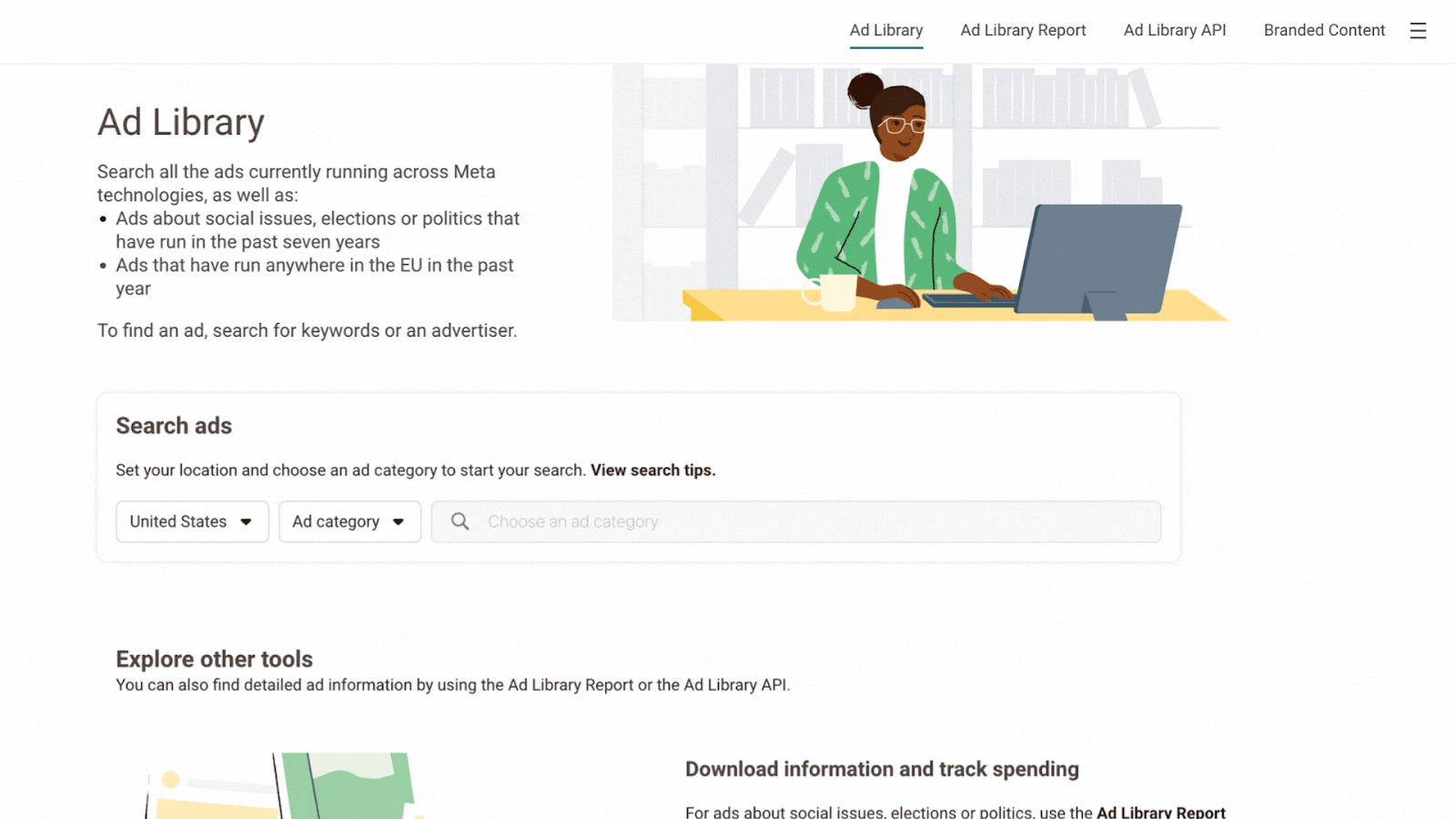Click the woman at computer illustration
The height and width of the screenshot is (819, 1456).
(920, 192)
